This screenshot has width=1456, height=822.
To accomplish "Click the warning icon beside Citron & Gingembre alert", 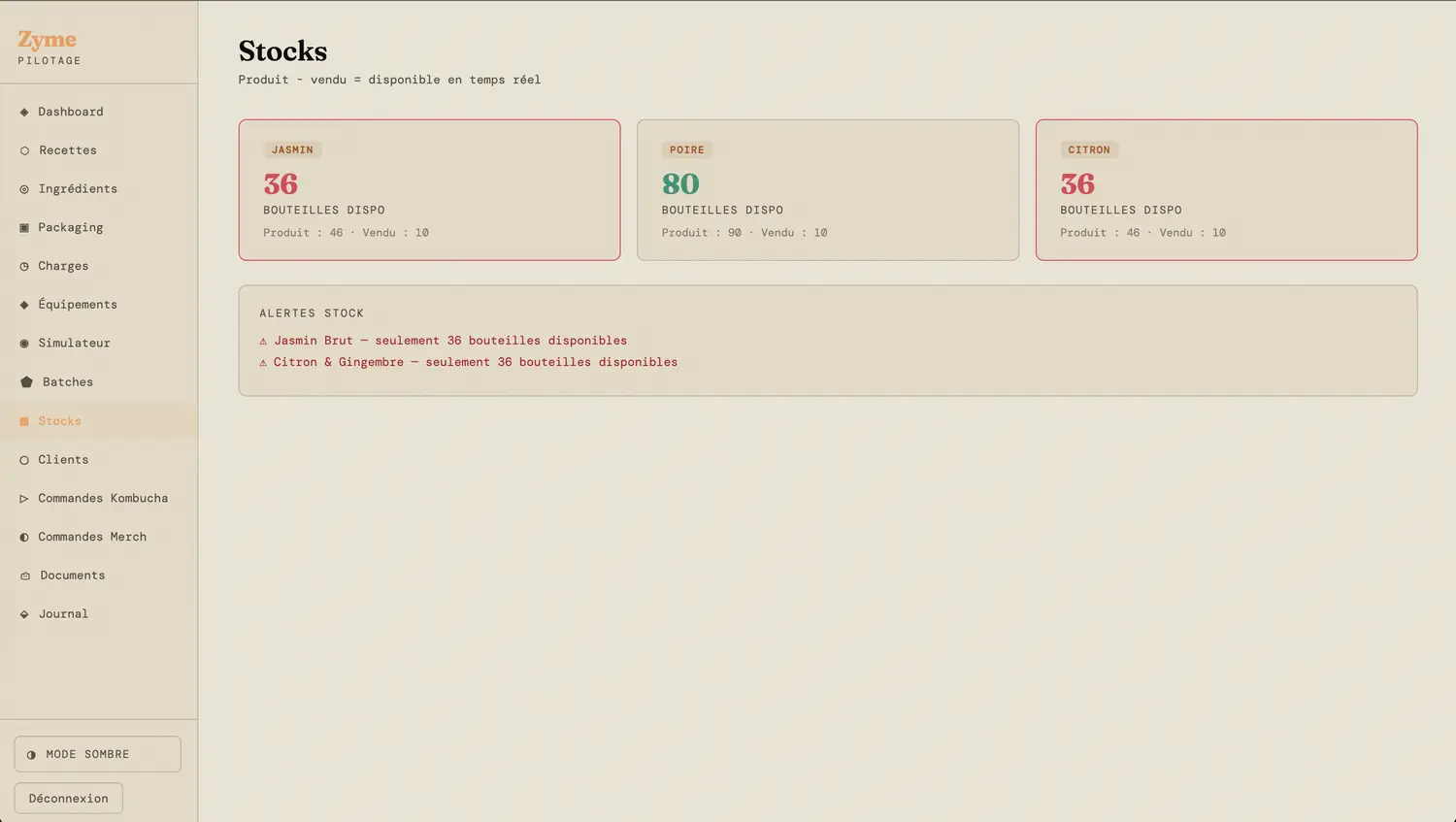I will click(263, 362).
